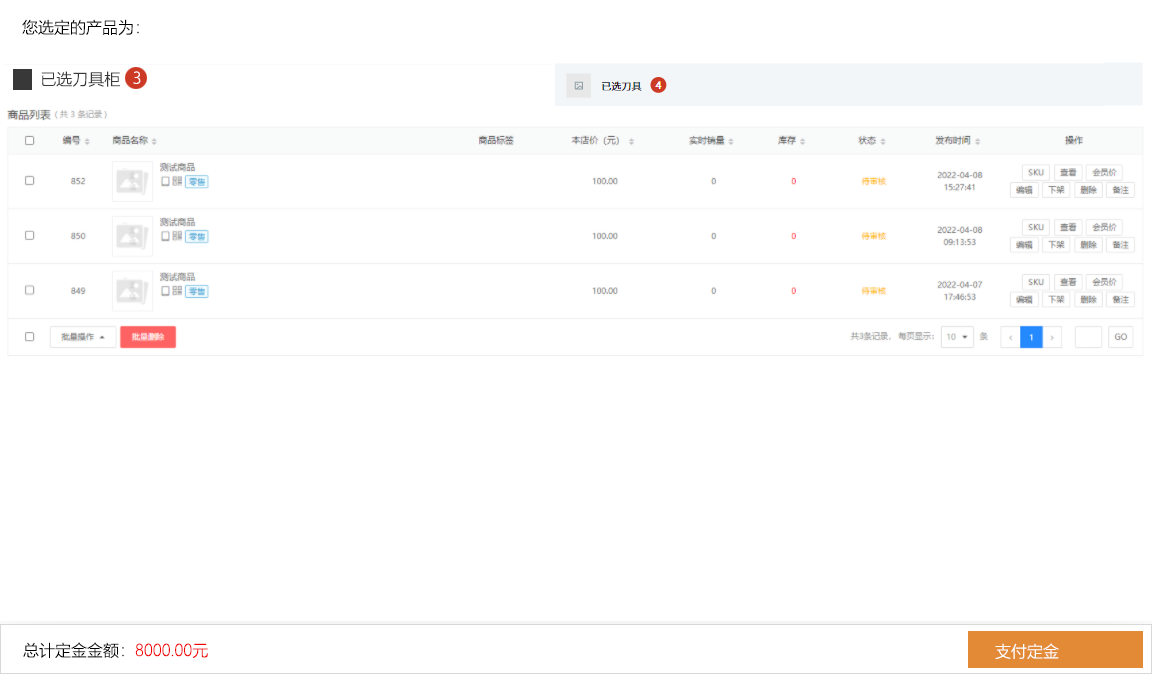The image size is (1152, 674).
Task: Switch to the 已选刀具 tab
Action: 621,86
